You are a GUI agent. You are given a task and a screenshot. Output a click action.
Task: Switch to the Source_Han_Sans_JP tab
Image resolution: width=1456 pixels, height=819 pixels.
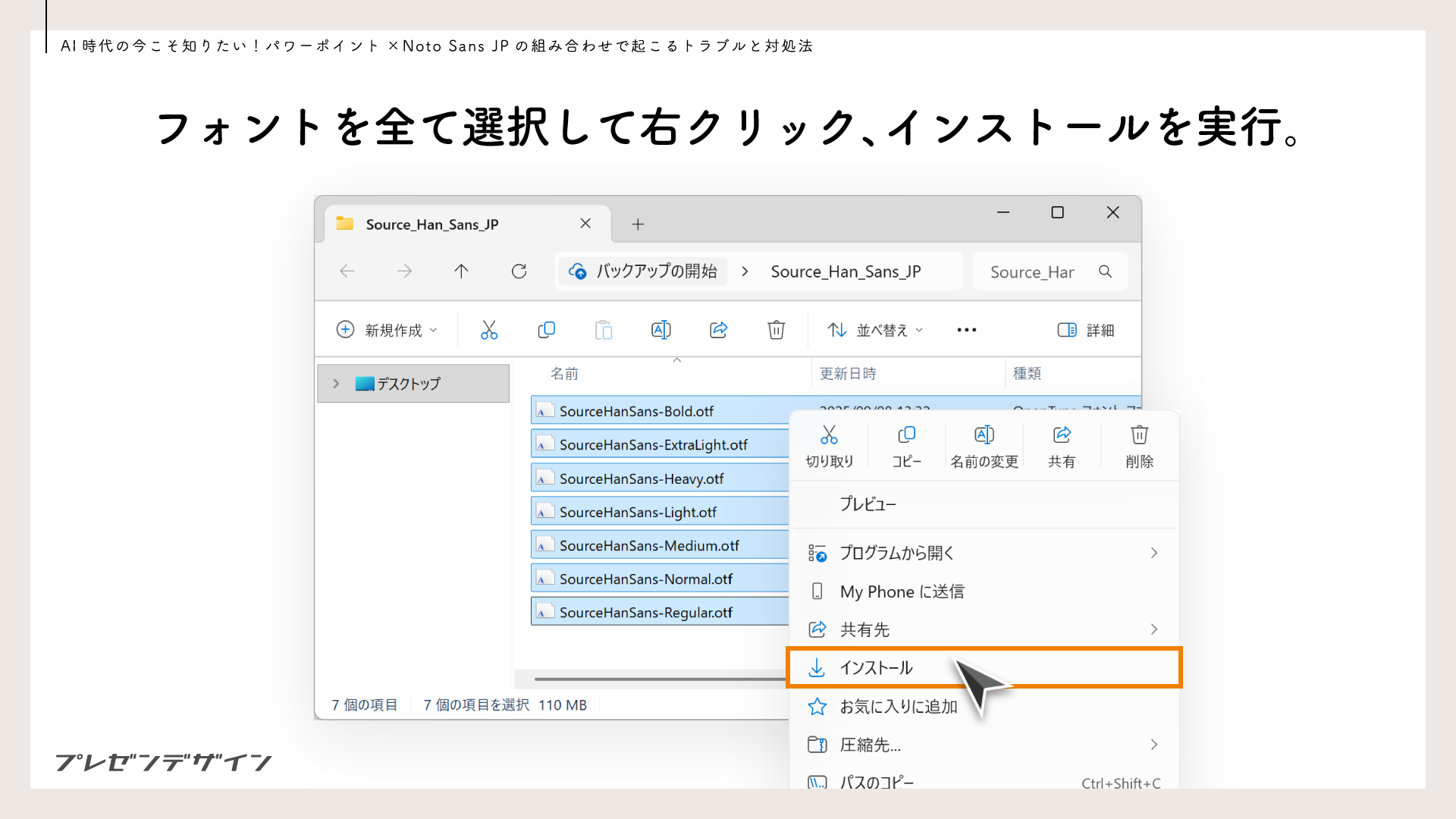[431, 224]
